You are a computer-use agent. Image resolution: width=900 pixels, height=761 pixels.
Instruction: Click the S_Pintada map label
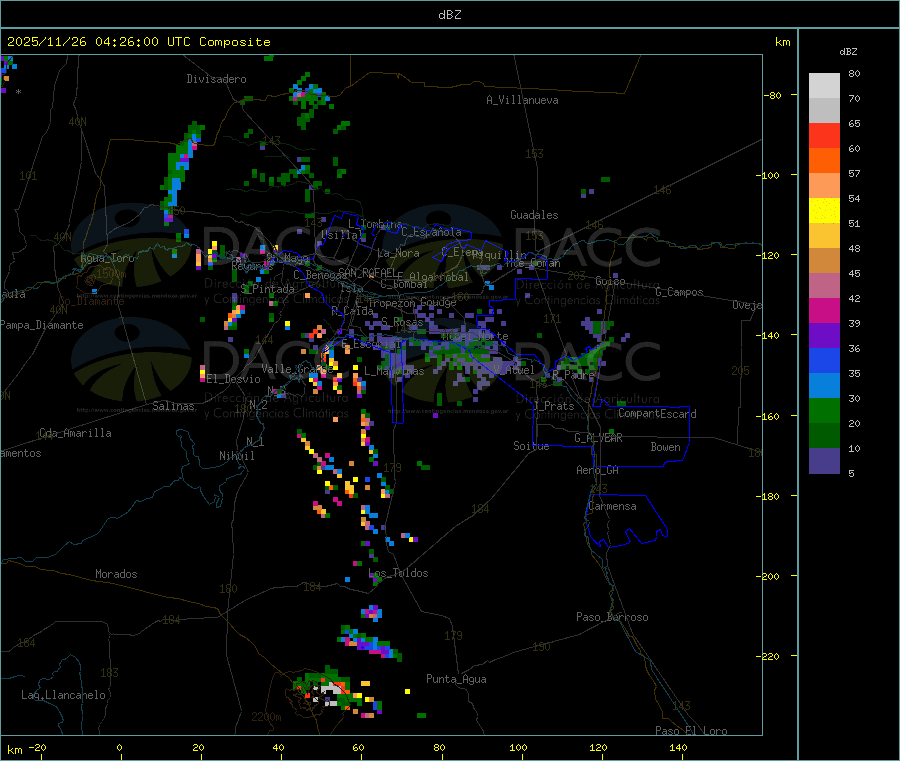tap(267, 289)
